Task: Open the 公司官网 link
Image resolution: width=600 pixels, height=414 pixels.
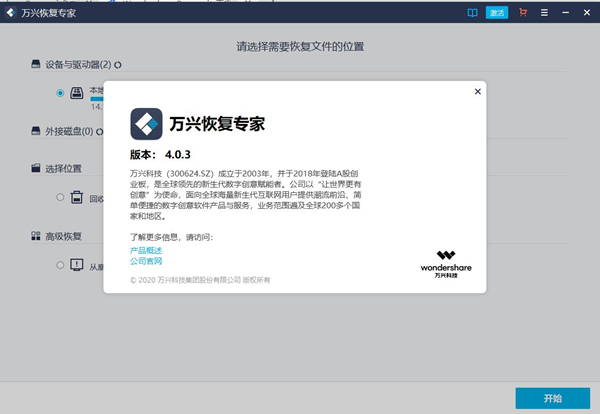Action: pyautogui.click(x=146, y=261)
